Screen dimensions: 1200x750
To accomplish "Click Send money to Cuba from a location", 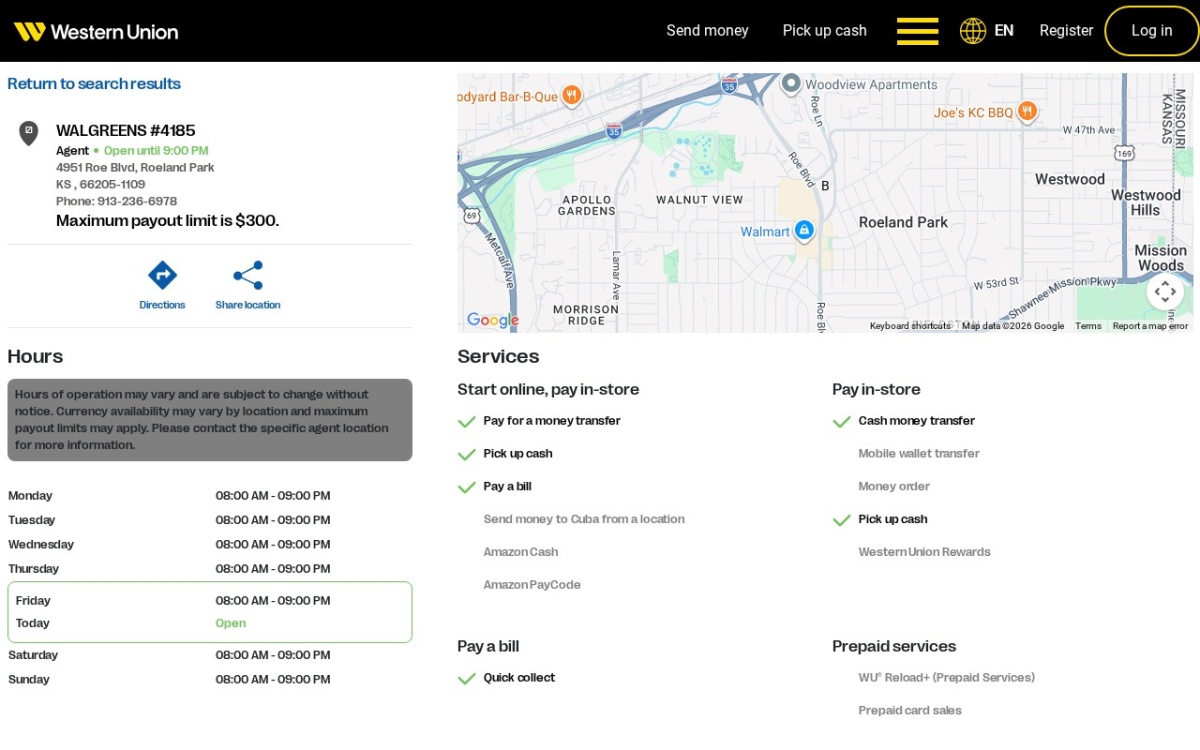I will pyautogui.click(x=584, y=519).
